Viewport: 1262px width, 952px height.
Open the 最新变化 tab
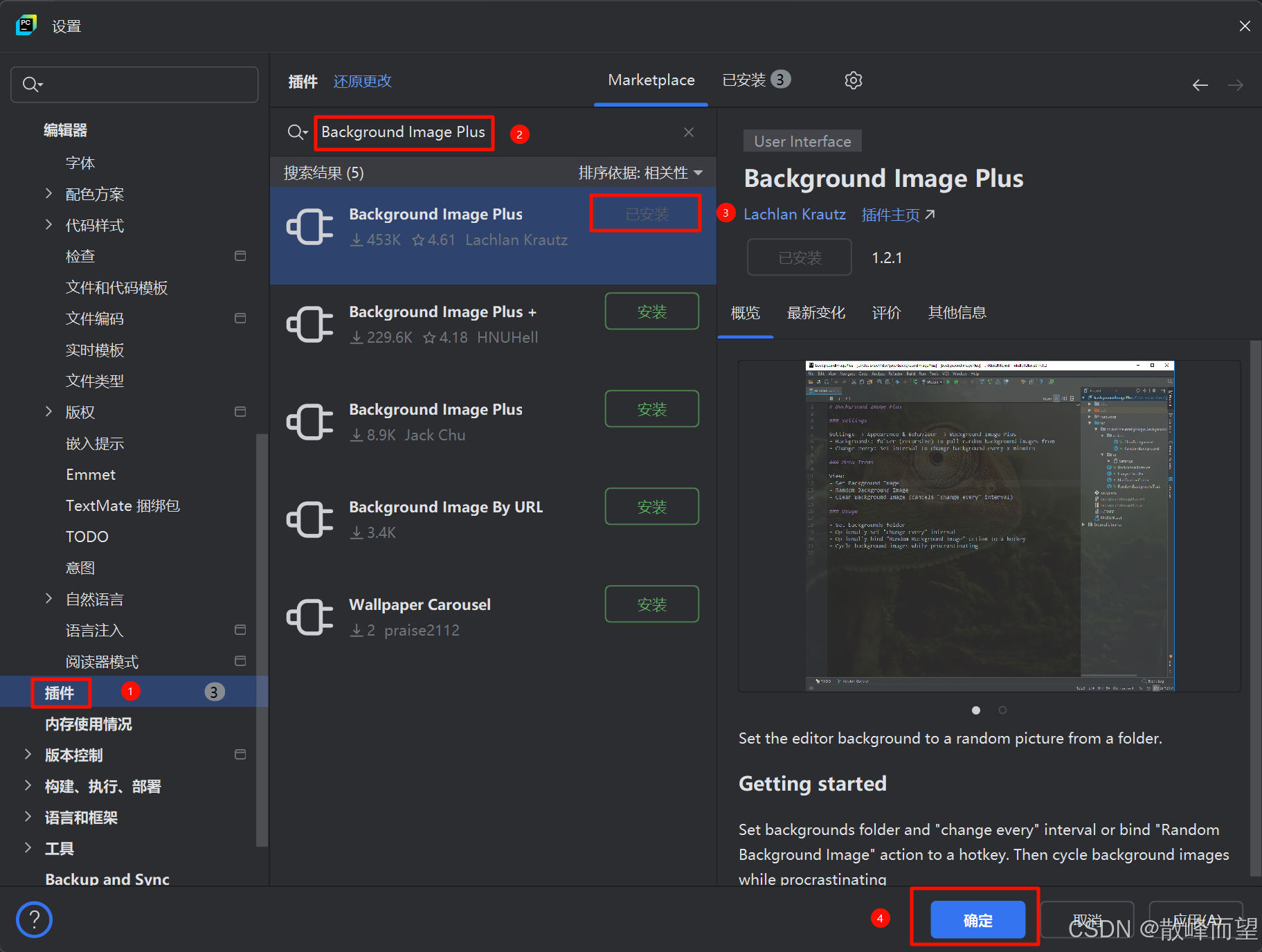click(816, 313)
